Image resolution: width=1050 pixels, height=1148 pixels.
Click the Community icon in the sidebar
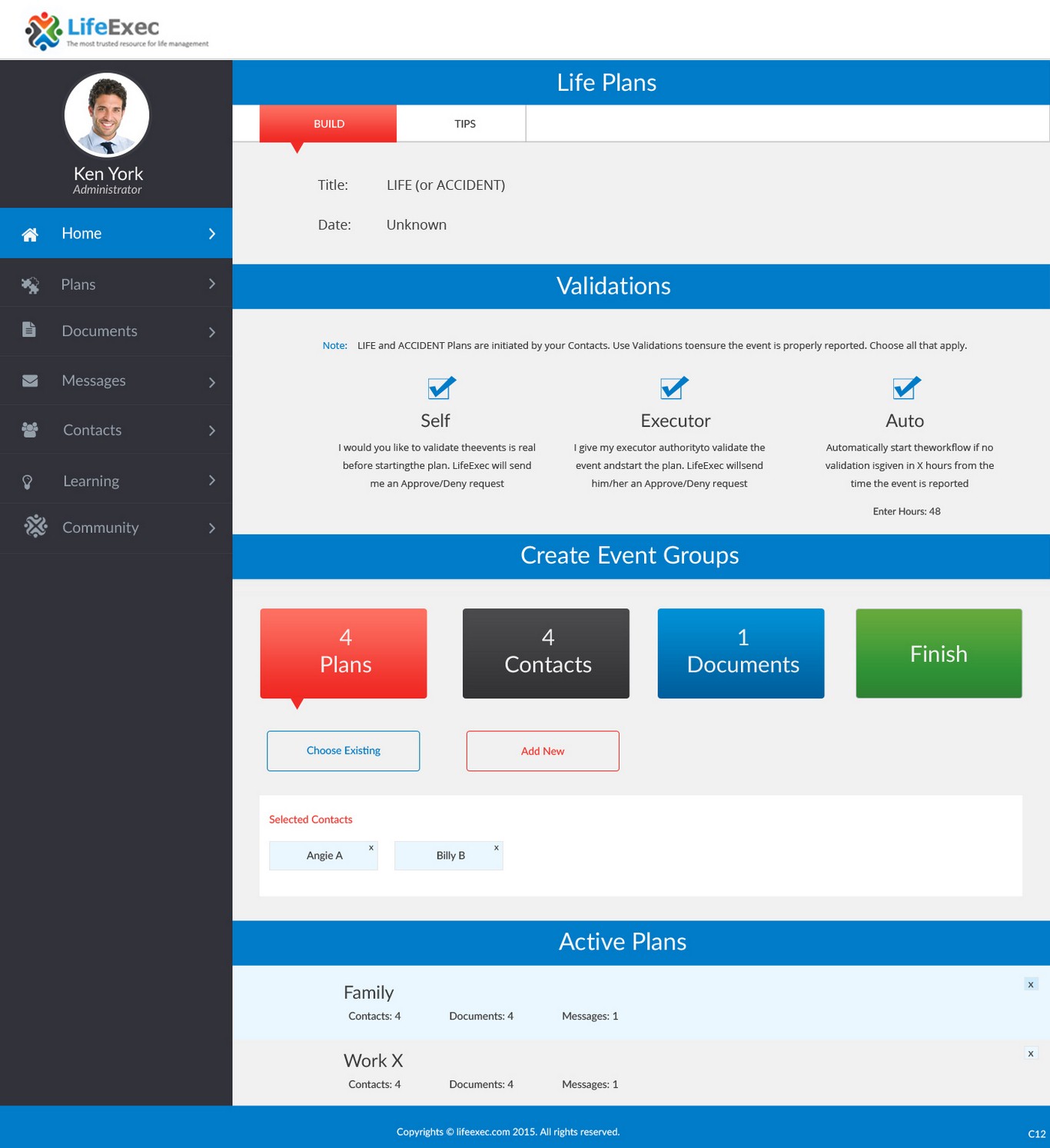tap(35, 527)
